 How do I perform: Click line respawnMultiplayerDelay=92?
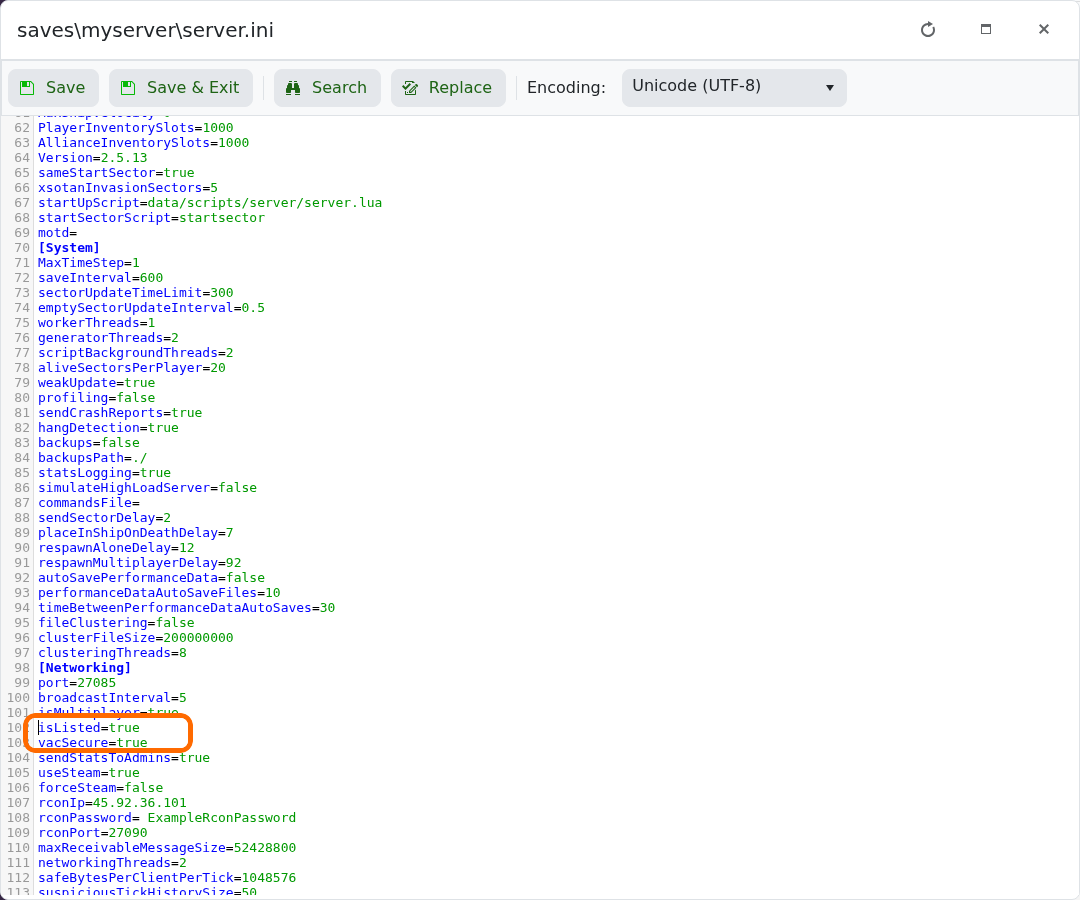tap(139, 563)
